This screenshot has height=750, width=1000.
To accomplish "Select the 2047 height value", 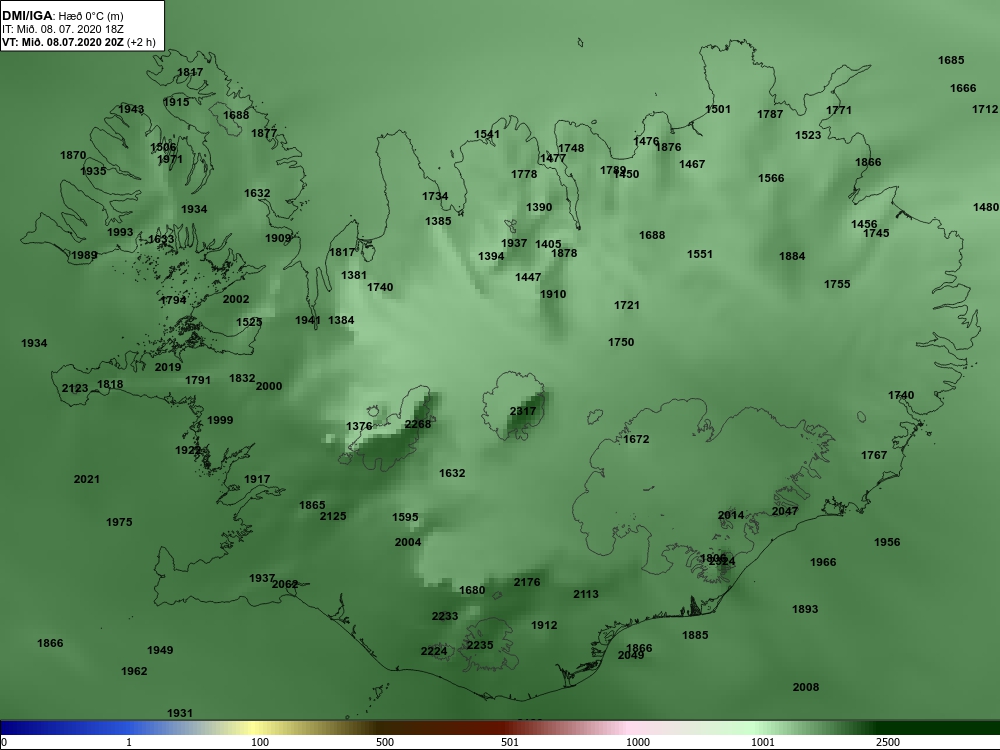I will click(x=785, y=511).
